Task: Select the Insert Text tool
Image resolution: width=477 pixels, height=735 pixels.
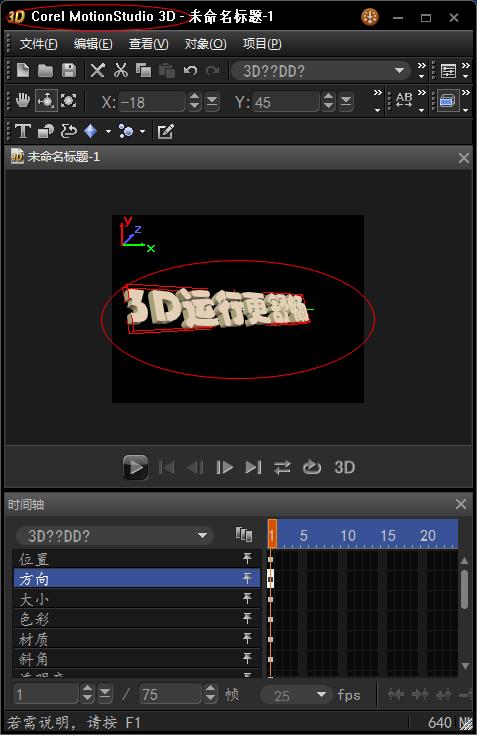Action: [x=23, y=131]
